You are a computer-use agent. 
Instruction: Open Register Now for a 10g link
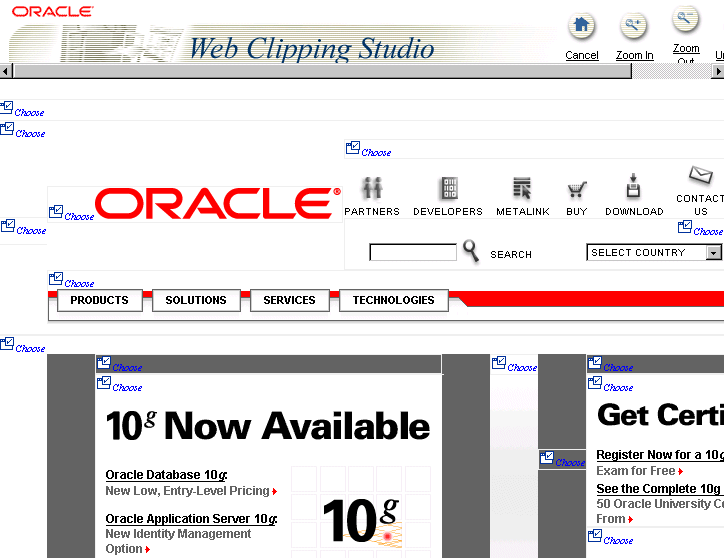[660, 455]
